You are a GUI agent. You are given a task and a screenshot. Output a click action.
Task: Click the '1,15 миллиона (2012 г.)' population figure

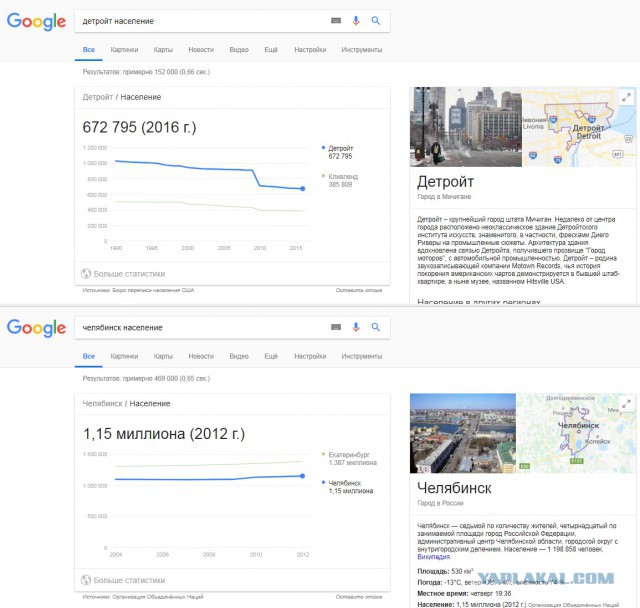pyautogui.click(x=164, y=433)
